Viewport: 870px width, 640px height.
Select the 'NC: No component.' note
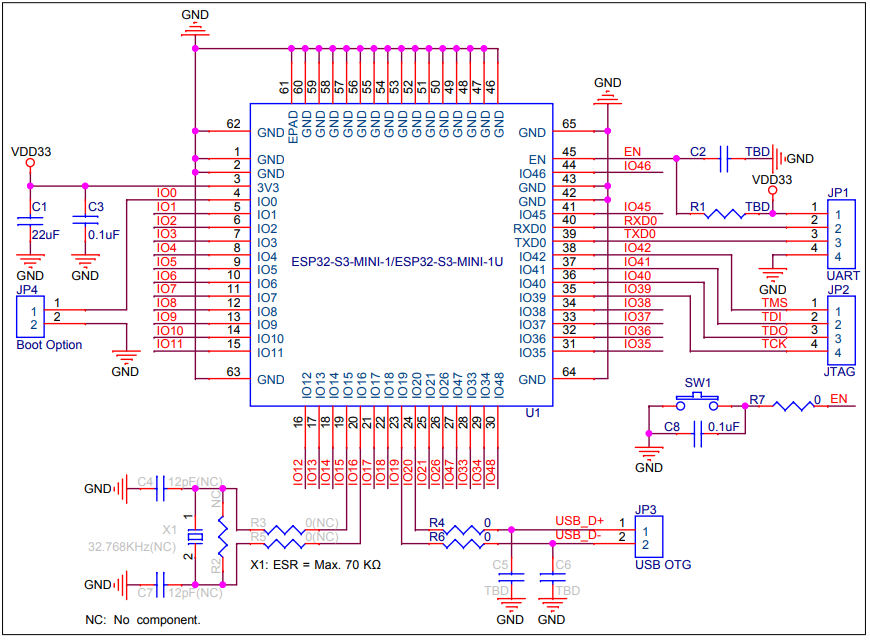tap(143, 620)
